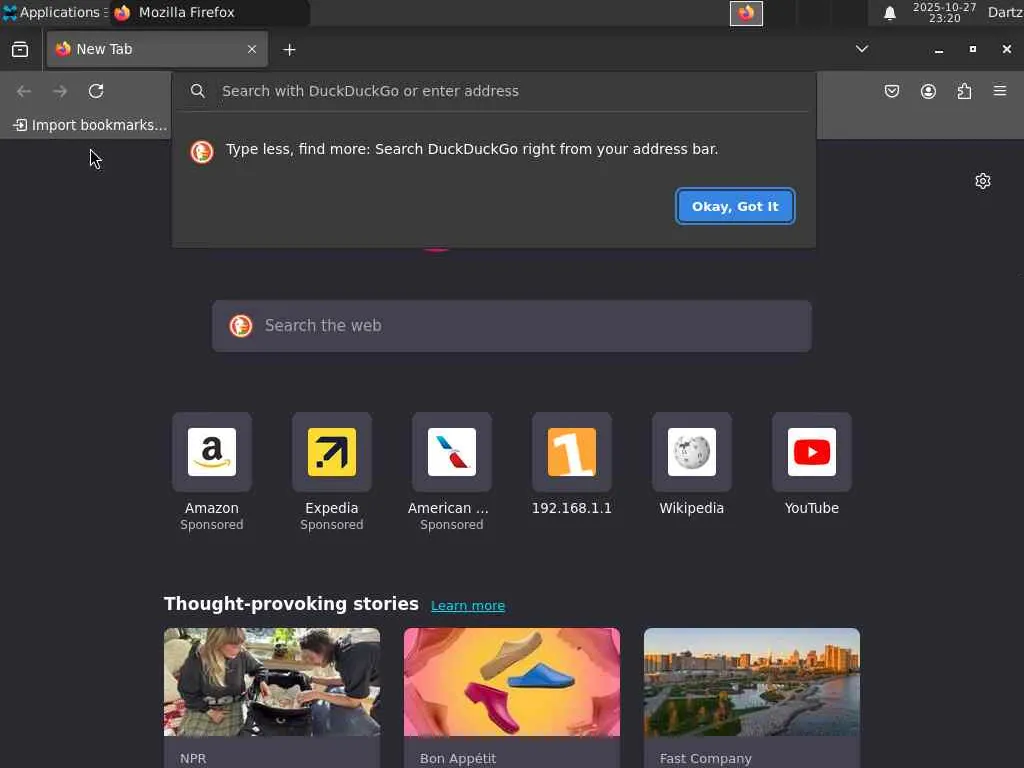Viewport: 1024px width, 768px height.
Task: Open the Expedia sponsored shortcut
Action: pyautogui.click(x=332, y=452)
